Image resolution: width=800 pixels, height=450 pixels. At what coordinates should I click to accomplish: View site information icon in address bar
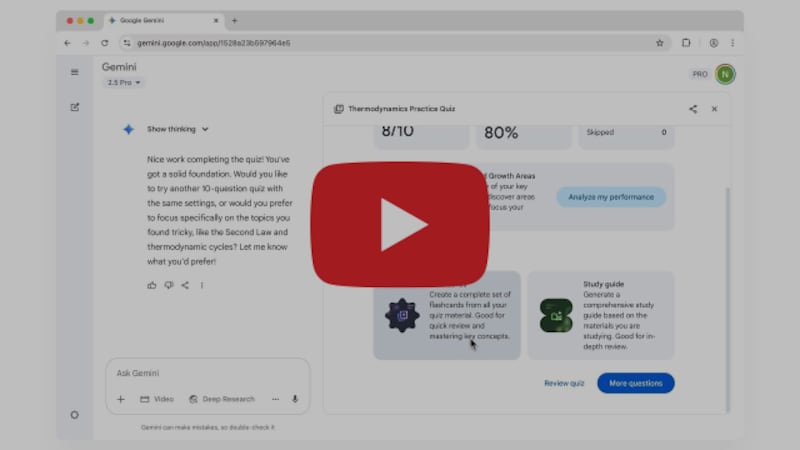pyautogui.click(x=127, y=43)
